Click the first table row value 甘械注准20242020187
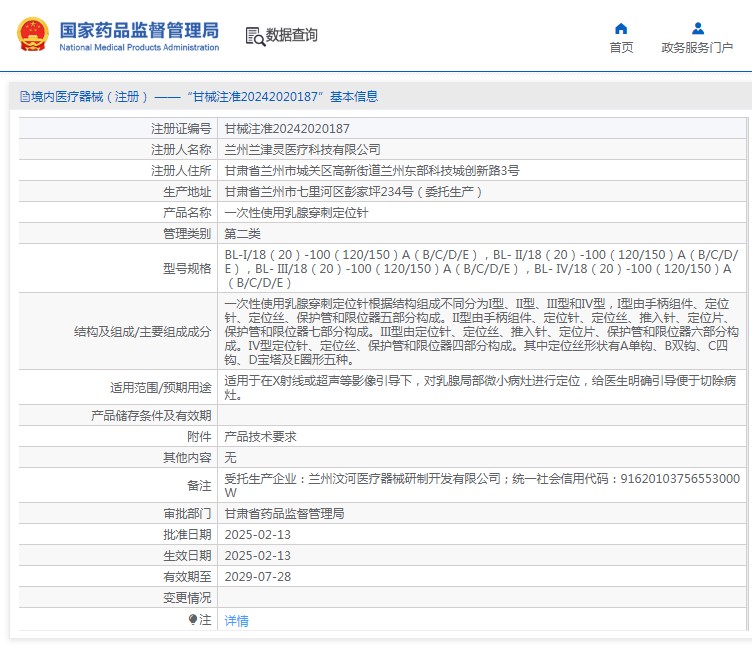Screen dimensions: 752x648 pyautogui.click(x=287, y=129)
